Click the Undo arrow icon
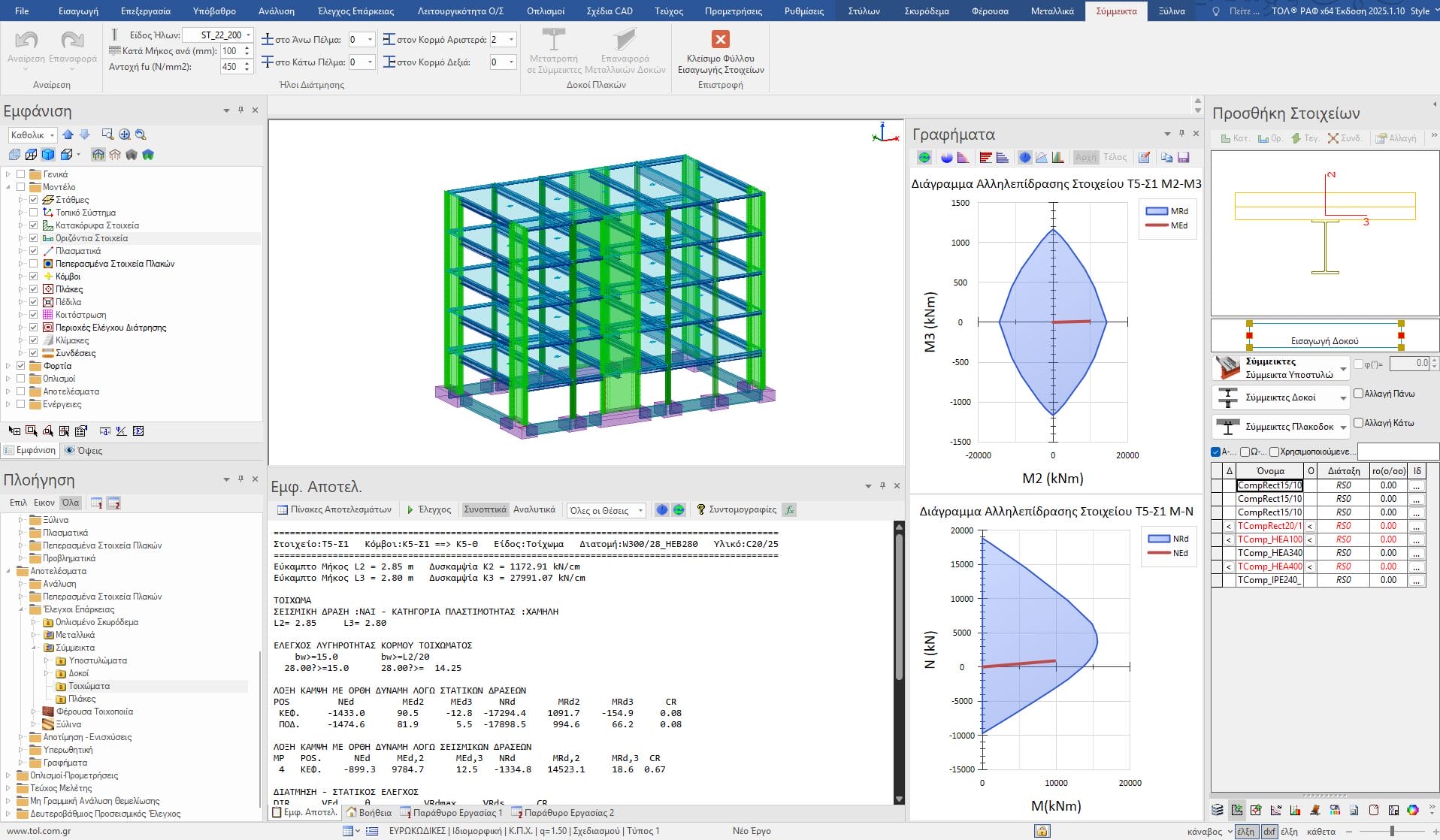The height and width of the screenshot is (840, 1440). pyautogui.click(x=26, y=41)
